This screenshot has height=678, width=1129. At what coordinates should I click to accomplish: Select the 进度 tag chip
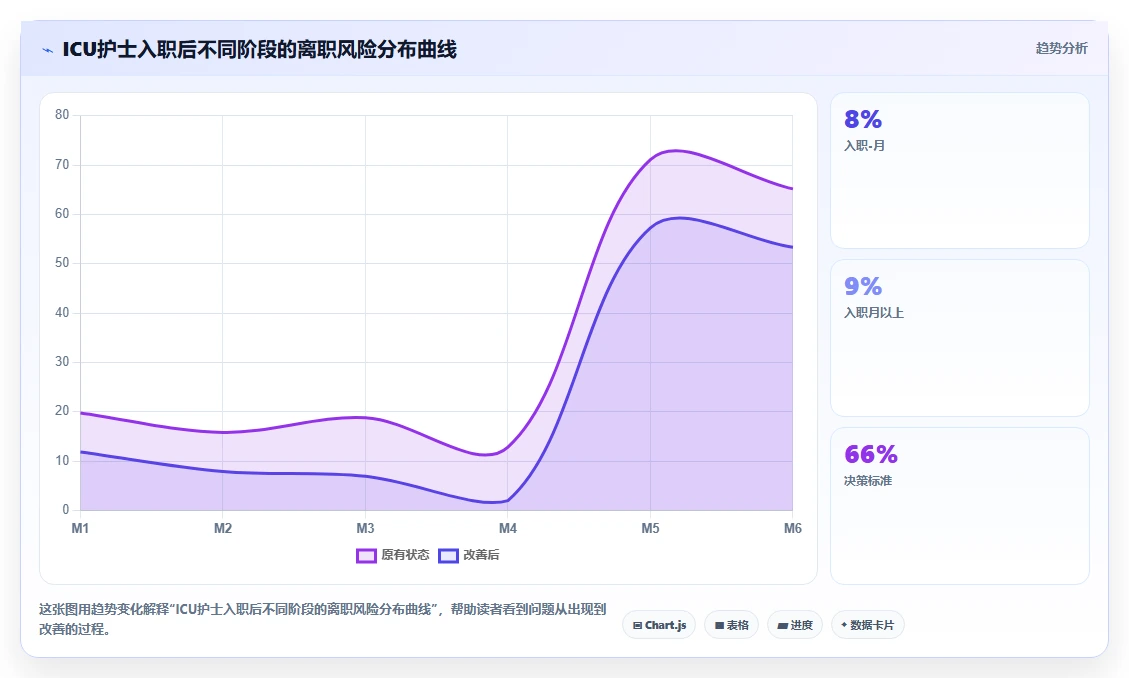(x=794, y=625)
